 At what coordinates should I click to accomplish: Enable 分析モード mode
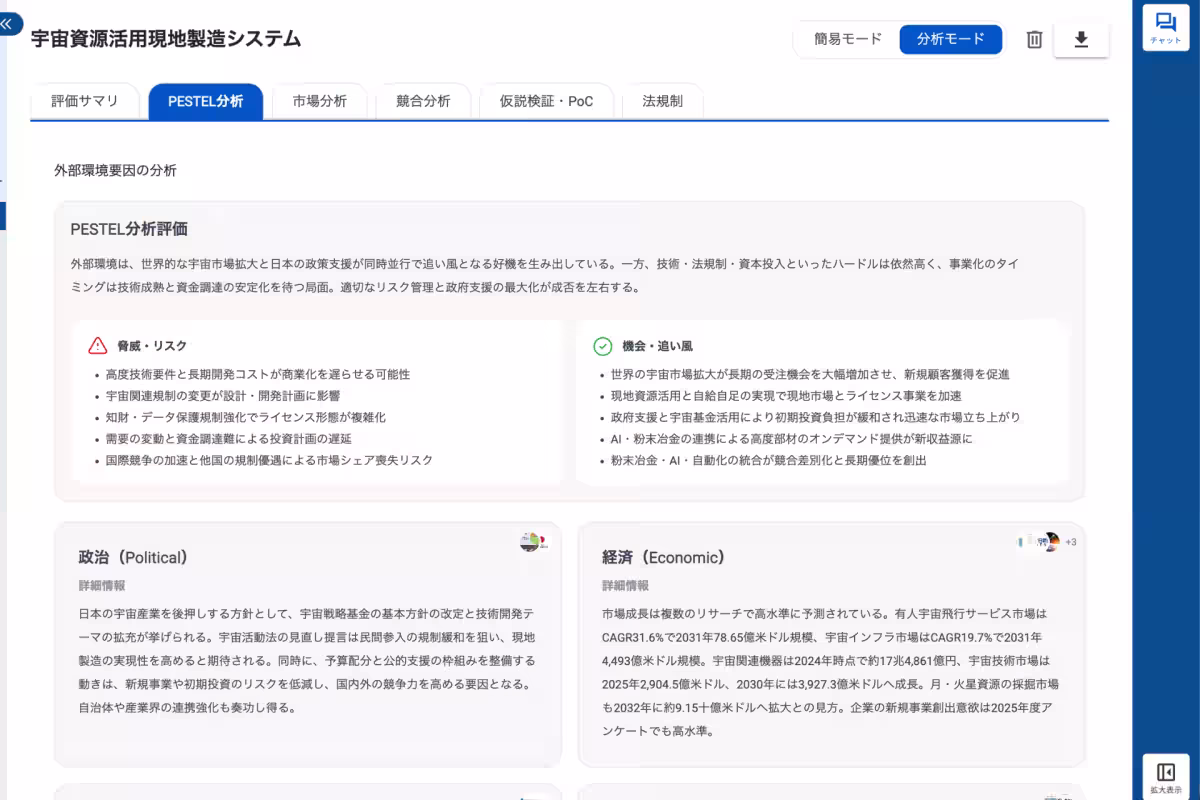click(x=951, y=40)
